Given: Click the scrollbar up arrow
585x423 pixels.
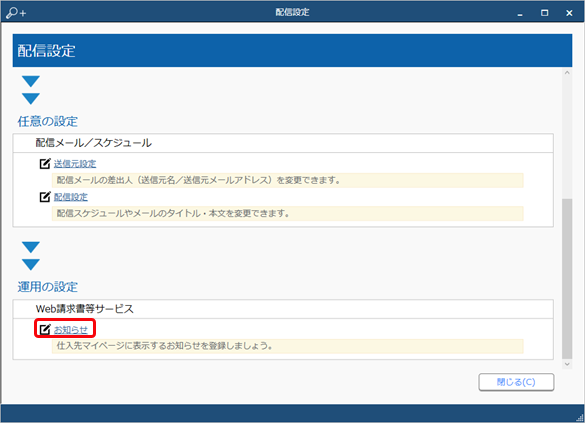Looking at the screenshot, I should pyautogui.click(x=567, y=73).
